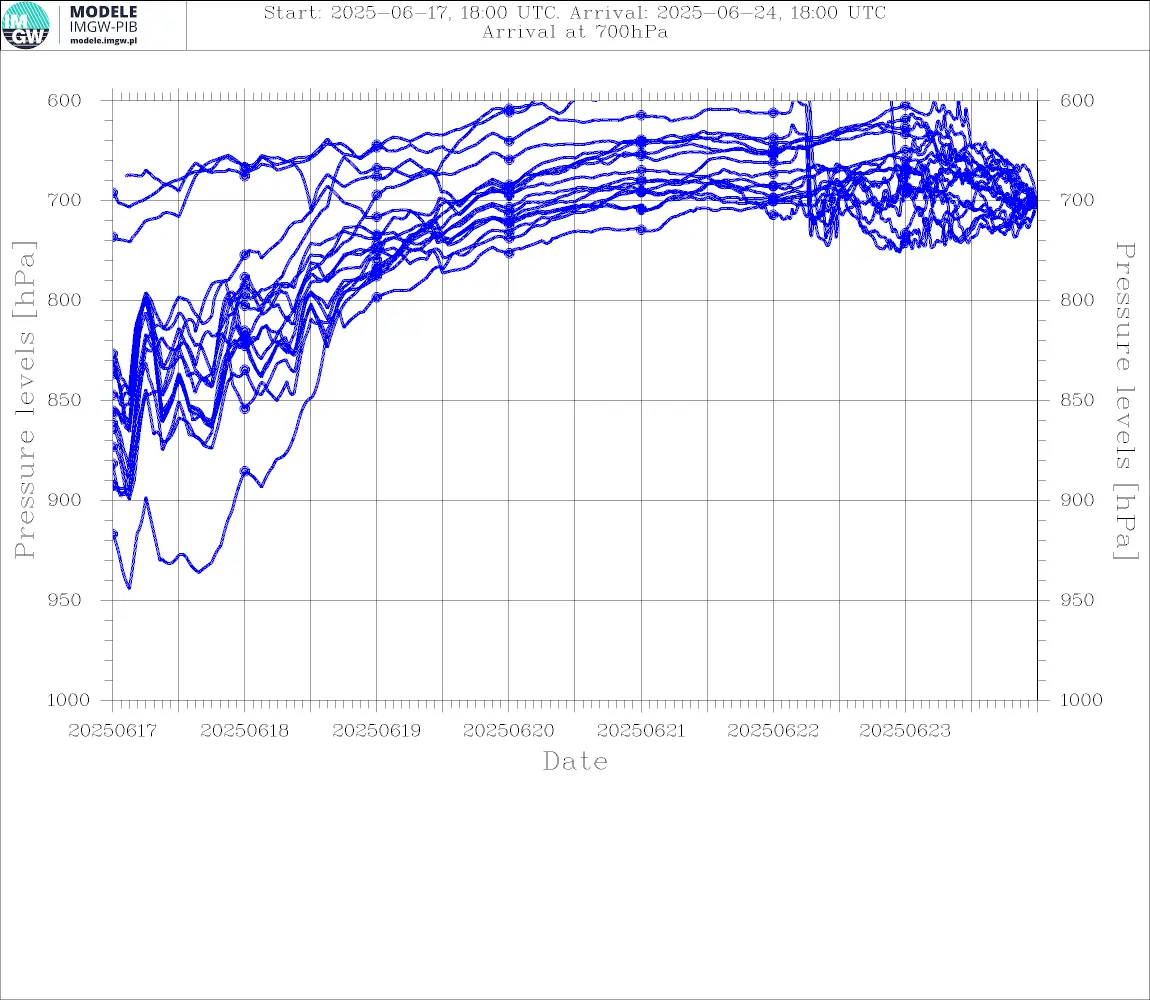The image size is (1150, 1000).
Task: Click the right axis 850 label
Action: pyautogui.click(x=1077, y=400)
